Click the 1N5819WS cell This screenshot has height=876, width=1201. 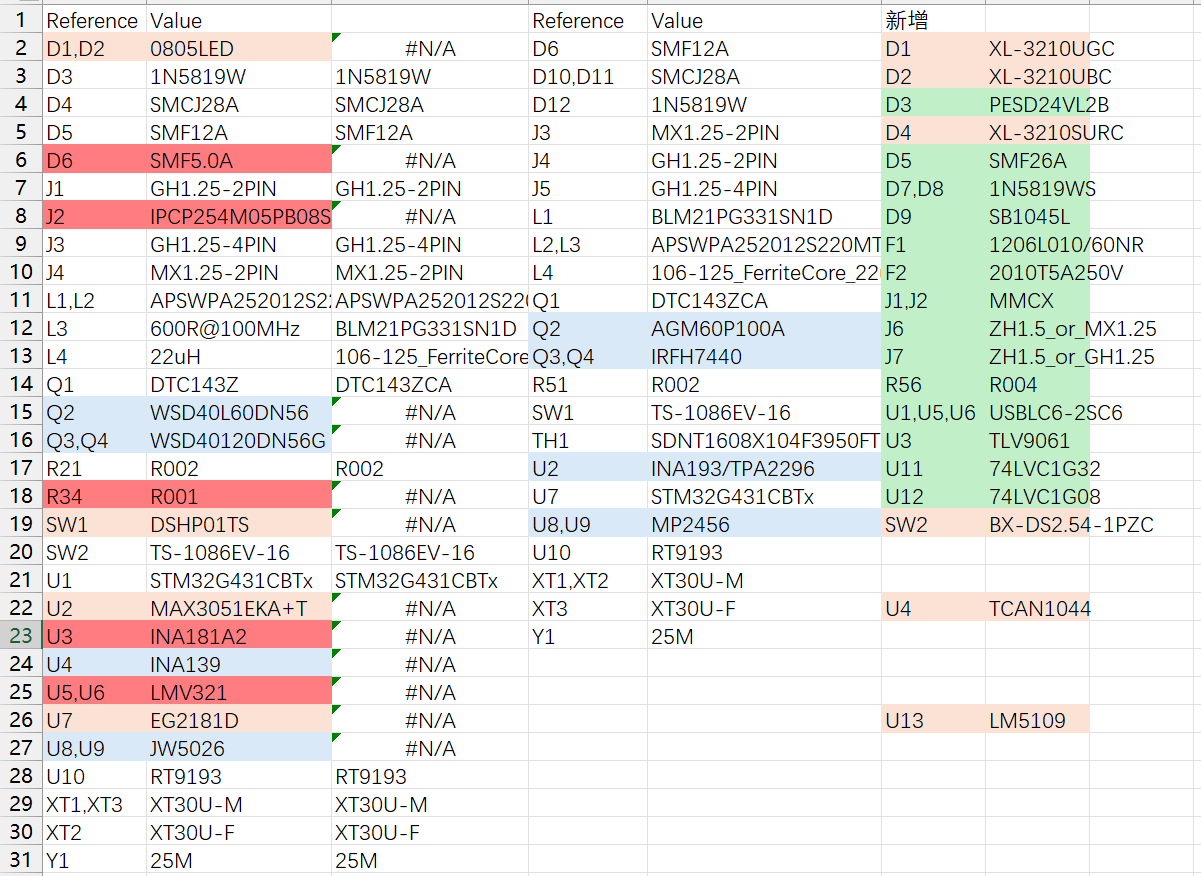click(1037, 188)
